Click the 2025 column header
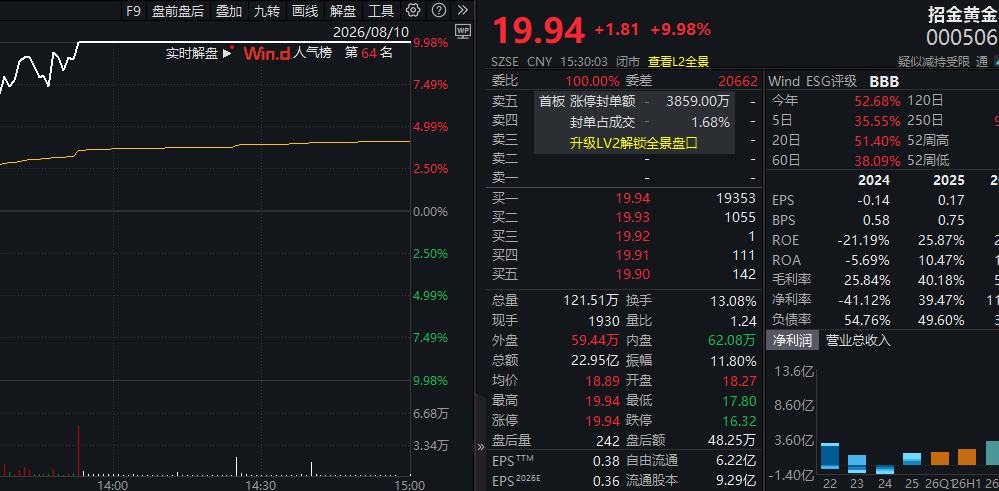Viewport: 999px width, 491px height. point(948,180)
